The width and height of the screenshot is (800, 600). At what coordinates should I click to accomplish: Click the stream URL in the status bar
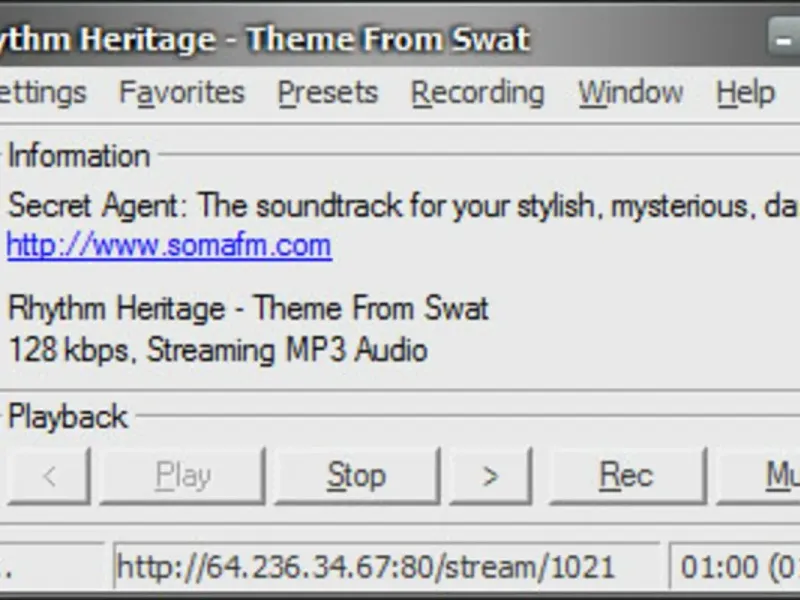tap(387, 567)
